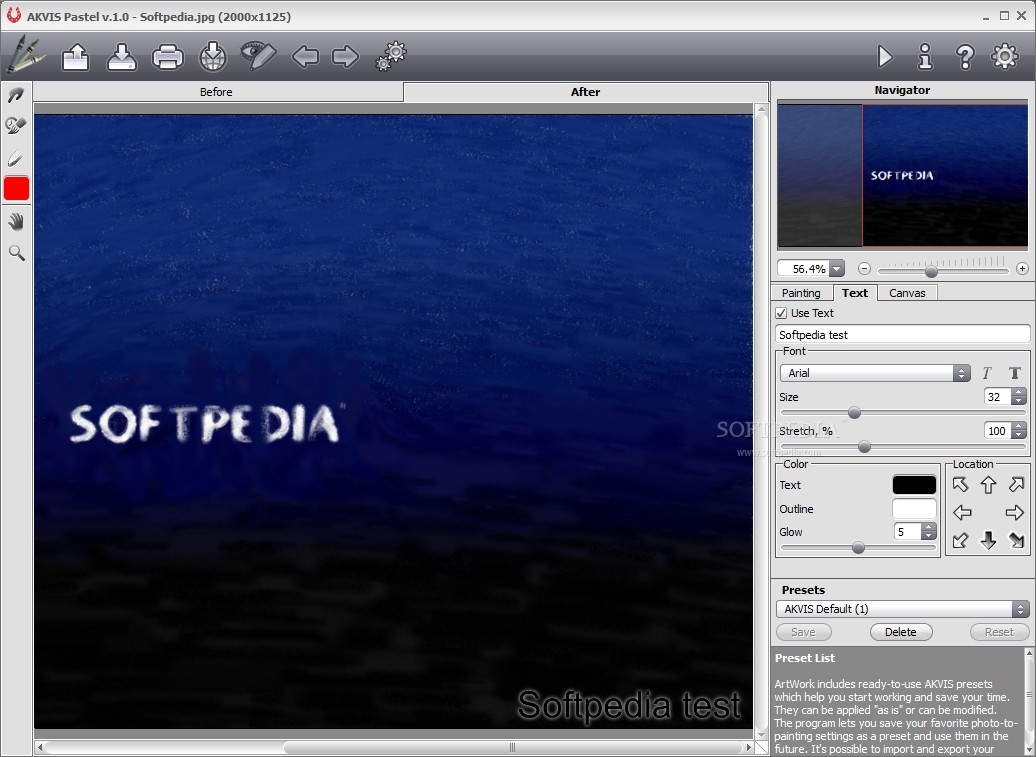This screenshot has height=757, width=1036.
Task: Open the red color swatch in left toolbar
Action: coord(17,188)
